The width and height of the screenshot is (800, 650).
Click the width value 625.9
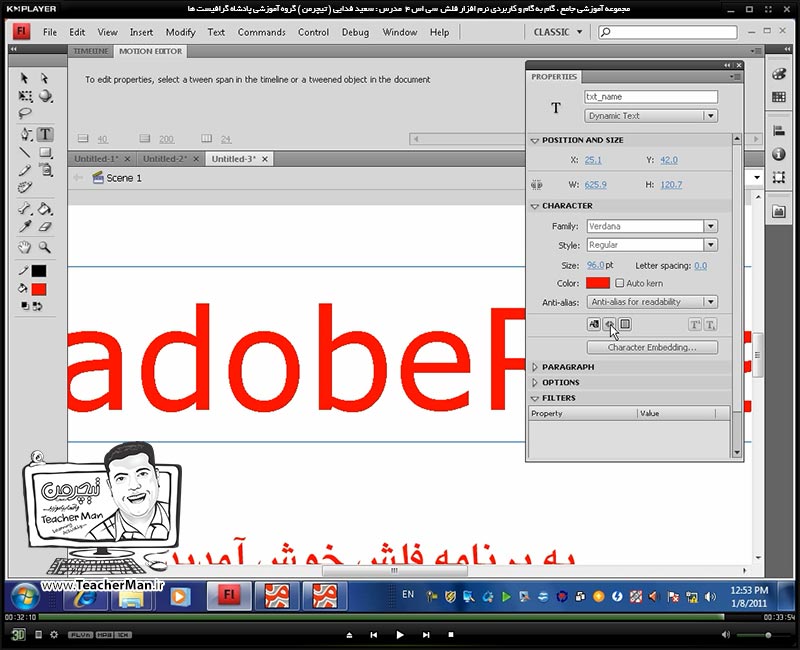pyautogui.click(x=595, y=185)
